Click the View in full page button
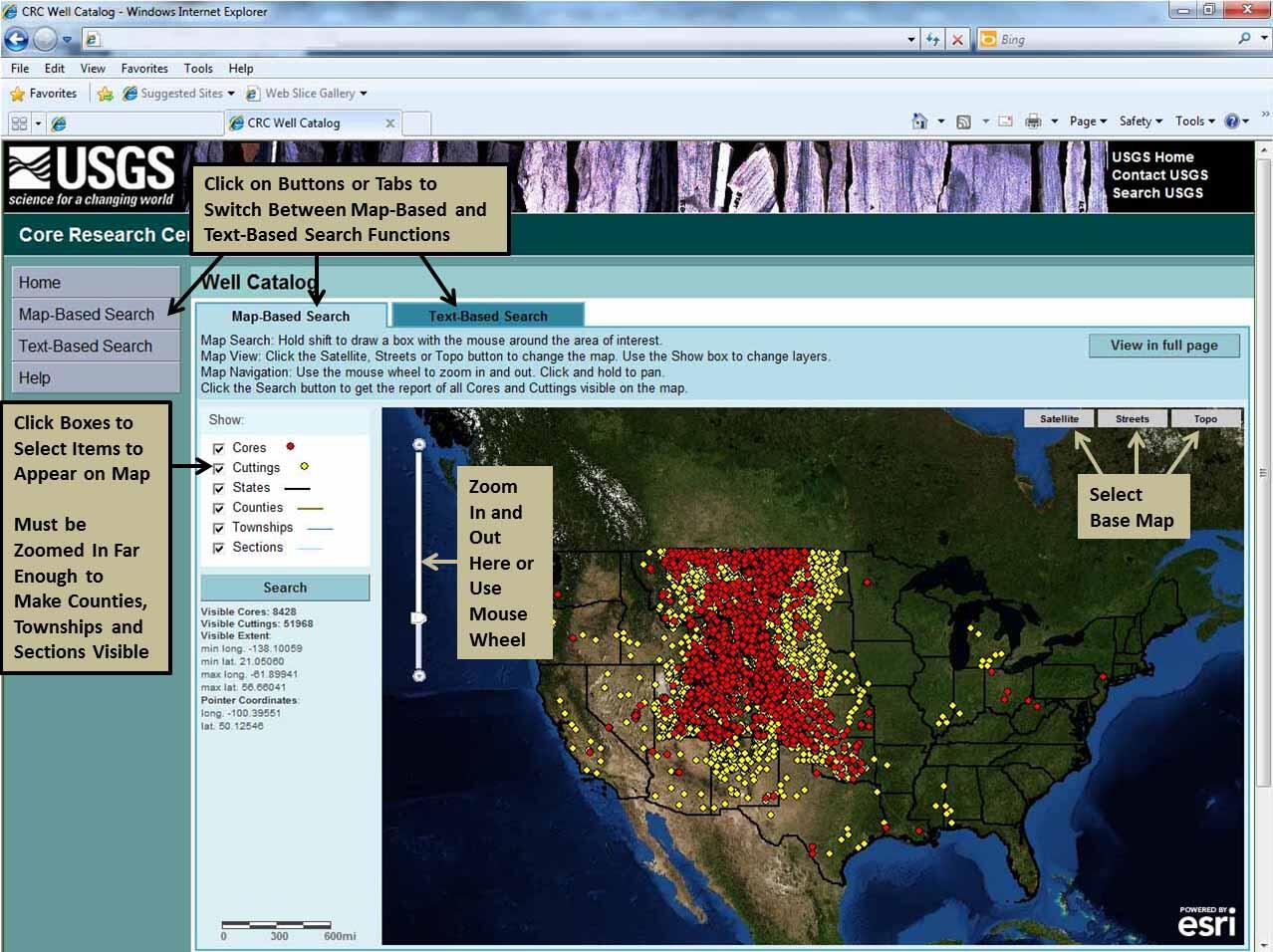Image resolution: width=1273 pixels, height=952 pixels. pos(1164,346)
